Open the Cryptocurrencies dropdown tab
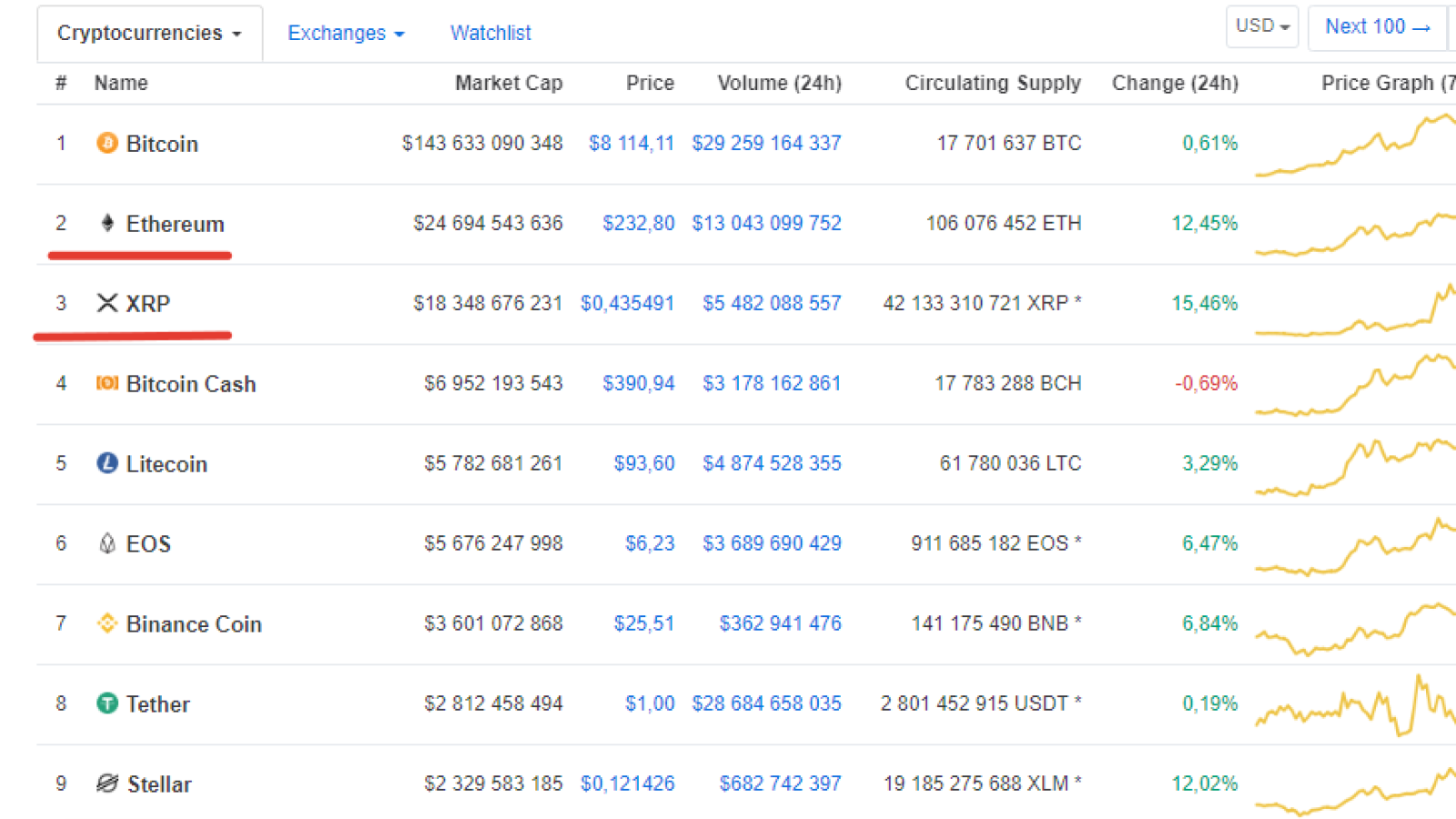This screenshot has height=819, width=1456. (150, 33)
